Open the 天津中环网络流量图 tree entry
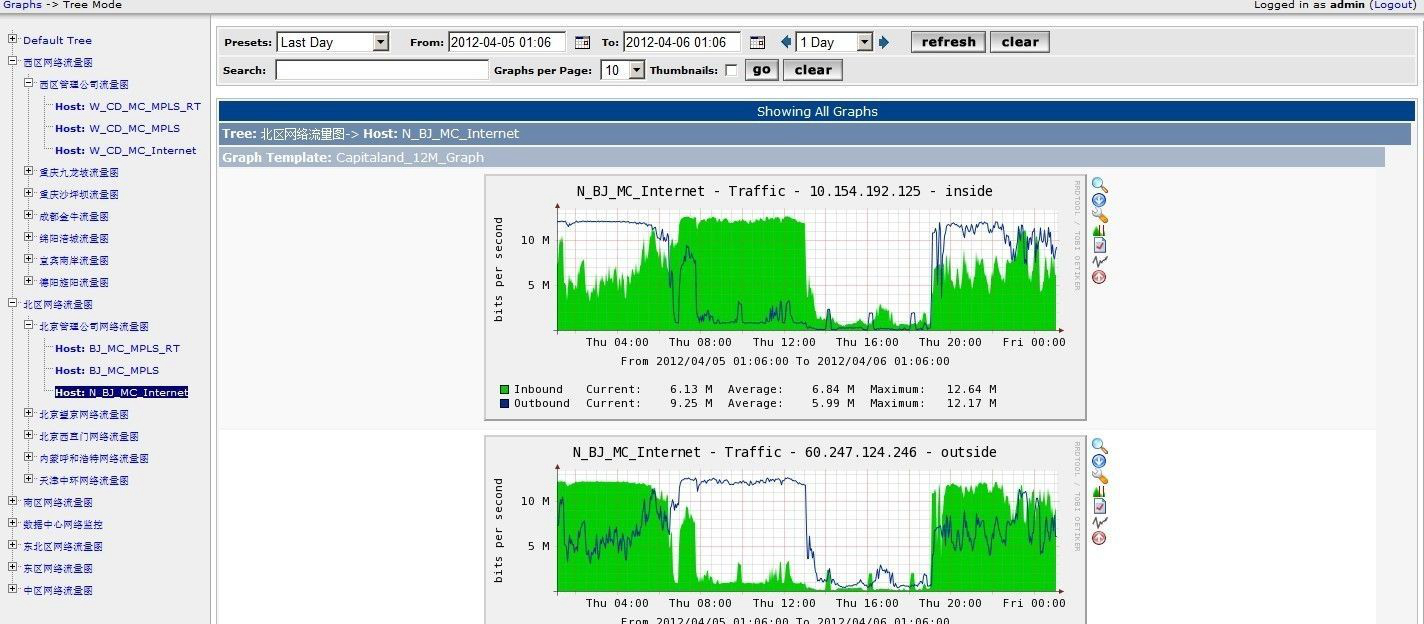This screenshot has width=1424, height=624. coord(84,480)
